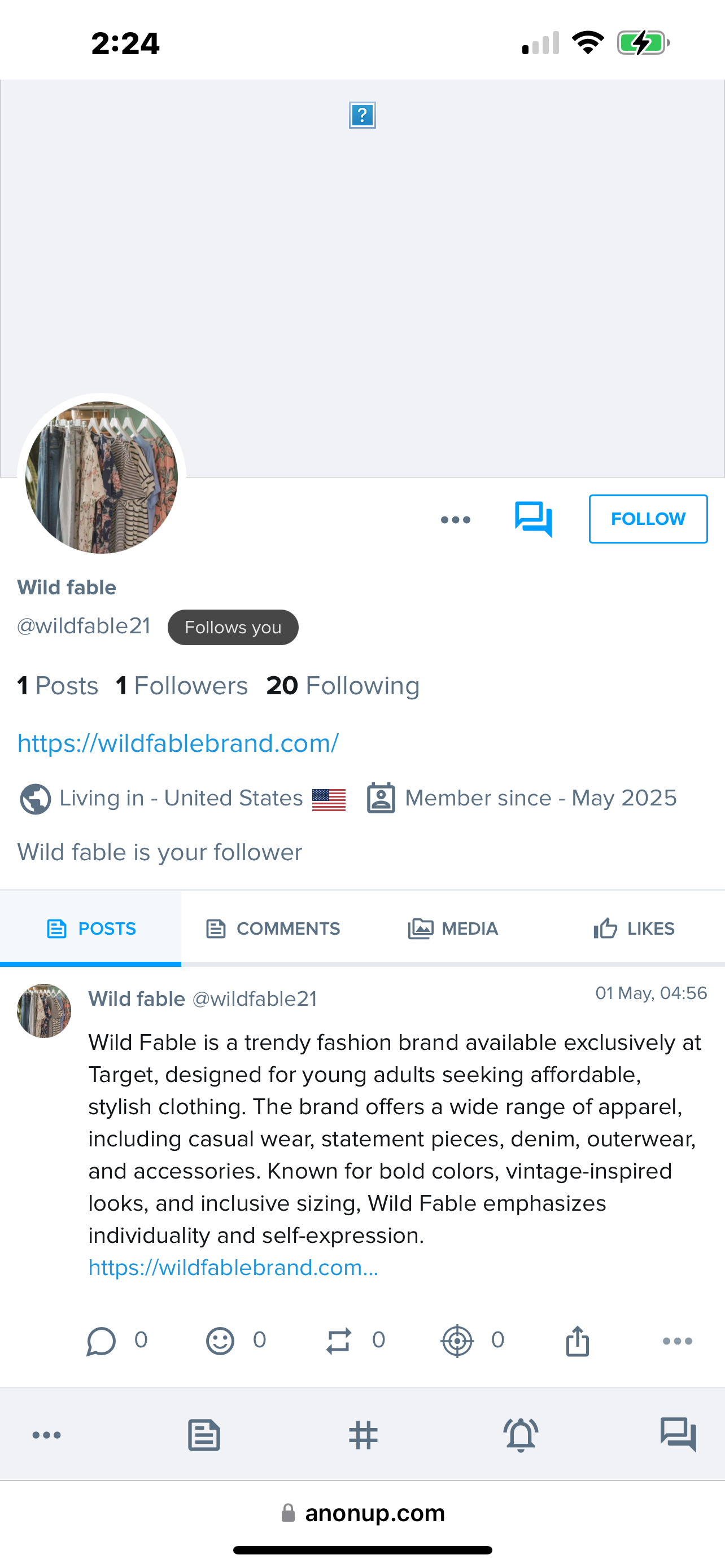The height and width of the screenshot is (1568, 725).
Task: Open profile three-dot options menu
Action: coord(455,520)
